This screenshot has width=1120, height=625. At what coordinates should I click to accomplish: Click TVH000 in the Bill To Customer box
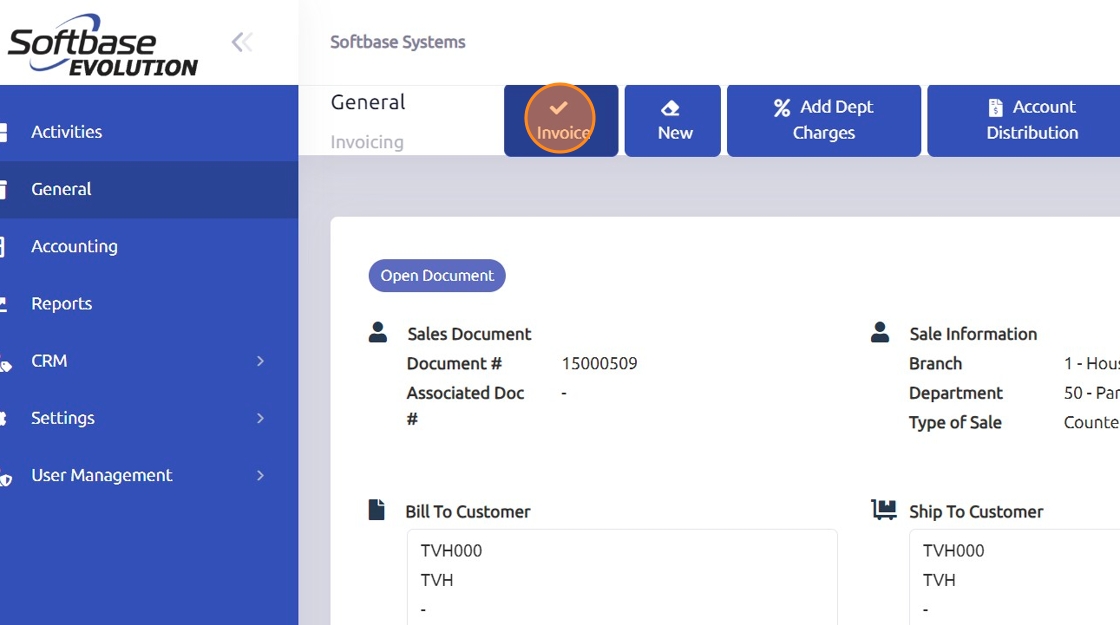tap(451, 551)
